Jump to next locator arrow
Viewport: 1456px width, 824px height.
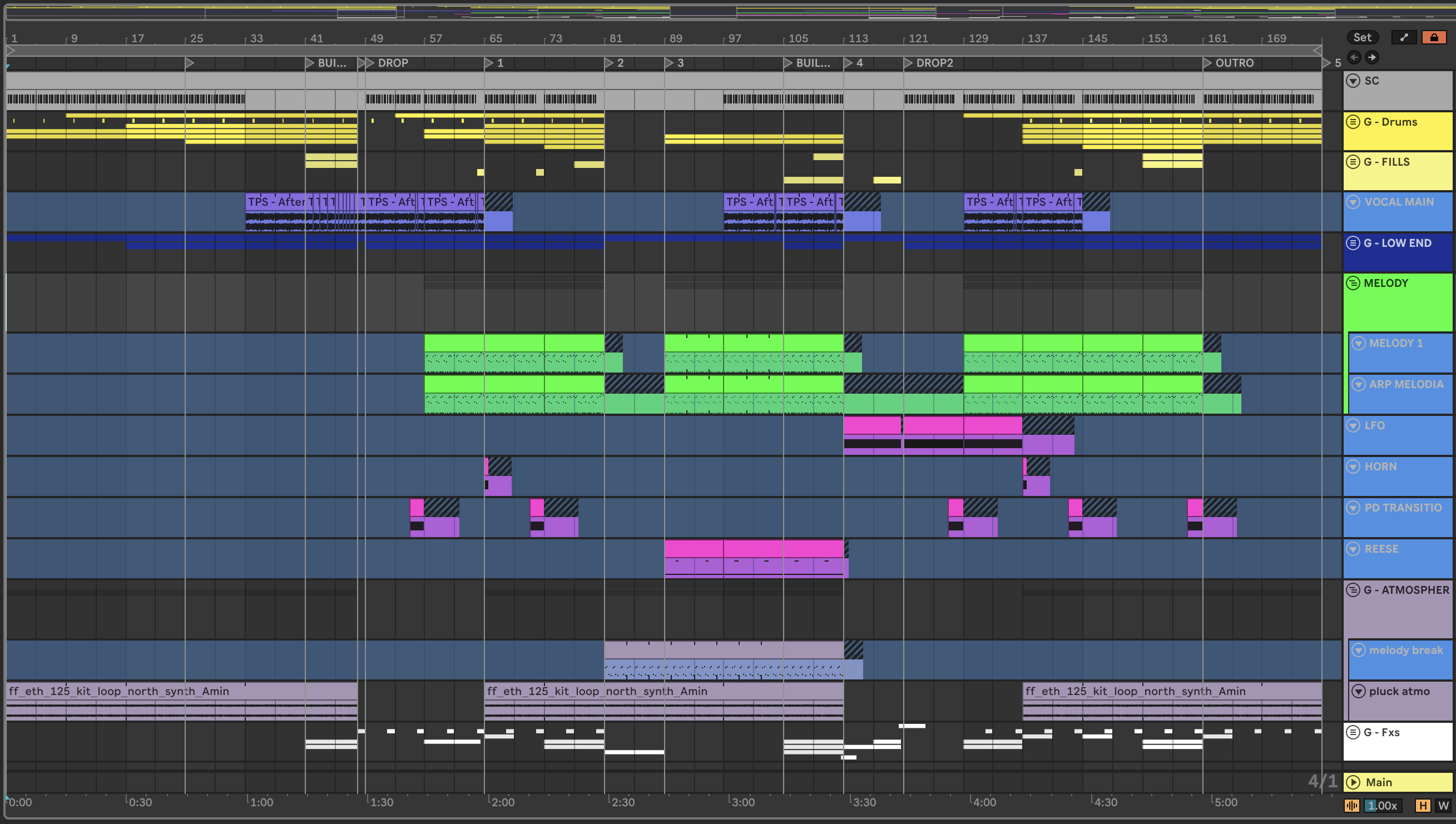pos(1372,57)
